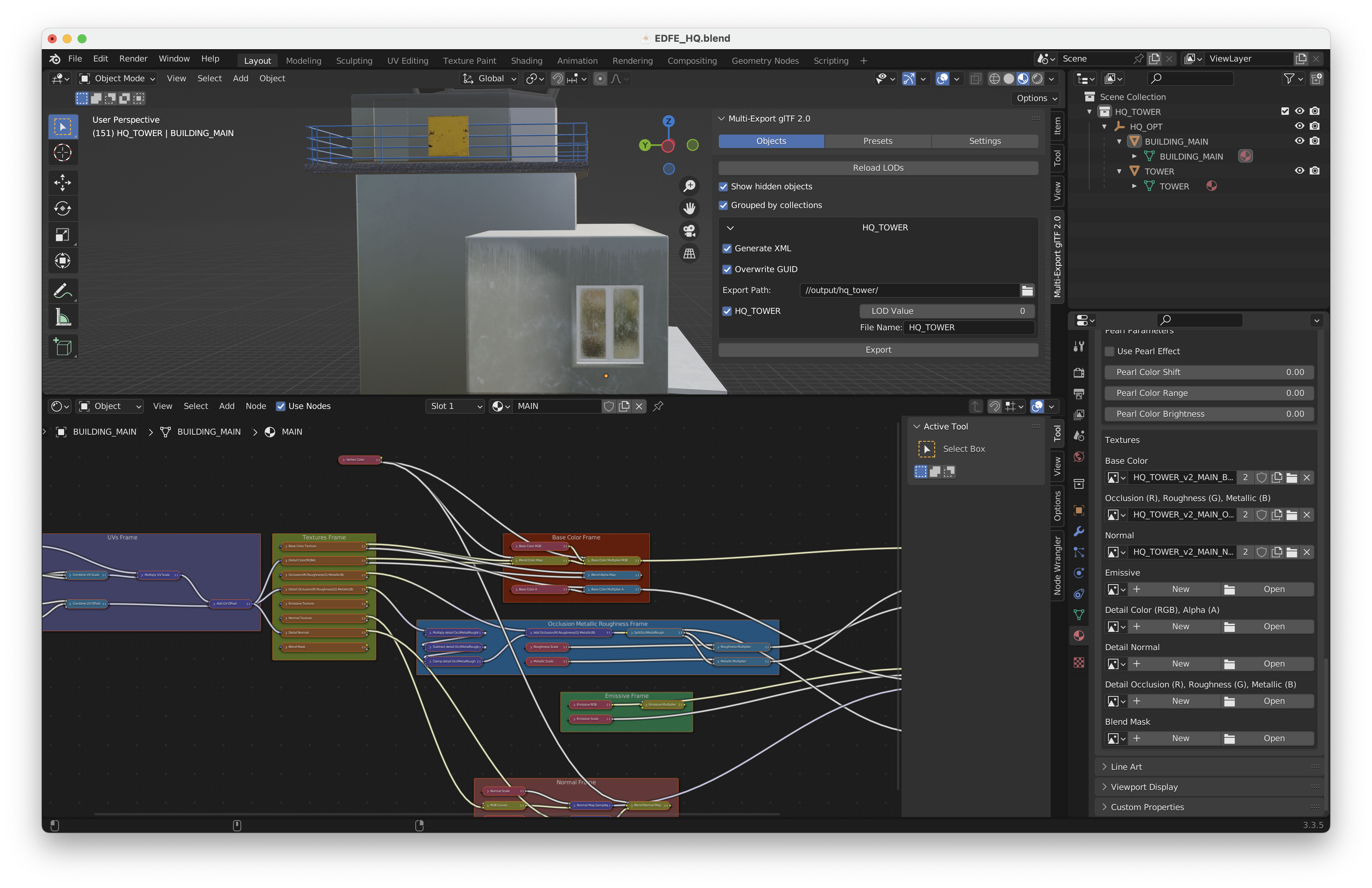Select the Rotate tool

pos(62,209)
